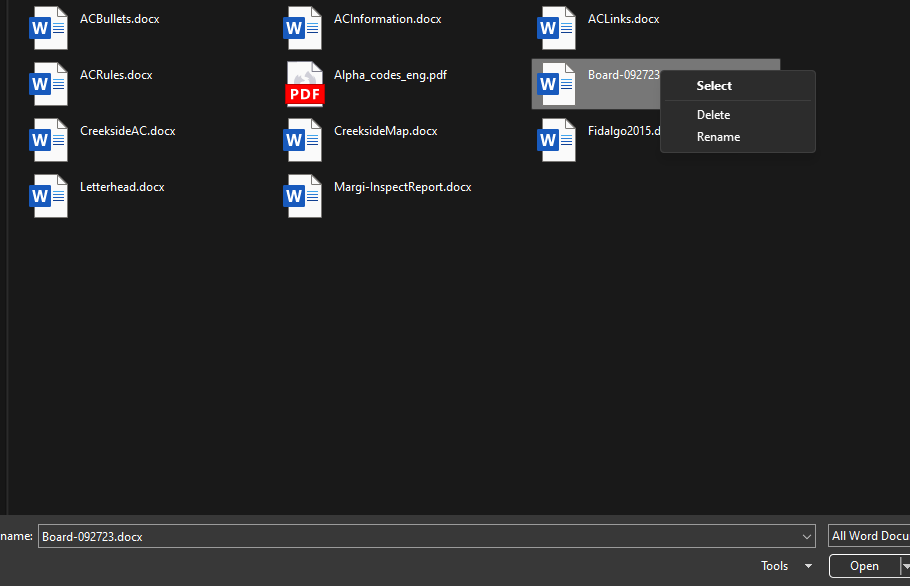Viewport: 910px width, 586px height.
Task: Choose Rename from the context menu
Action: tap(738, 137)
